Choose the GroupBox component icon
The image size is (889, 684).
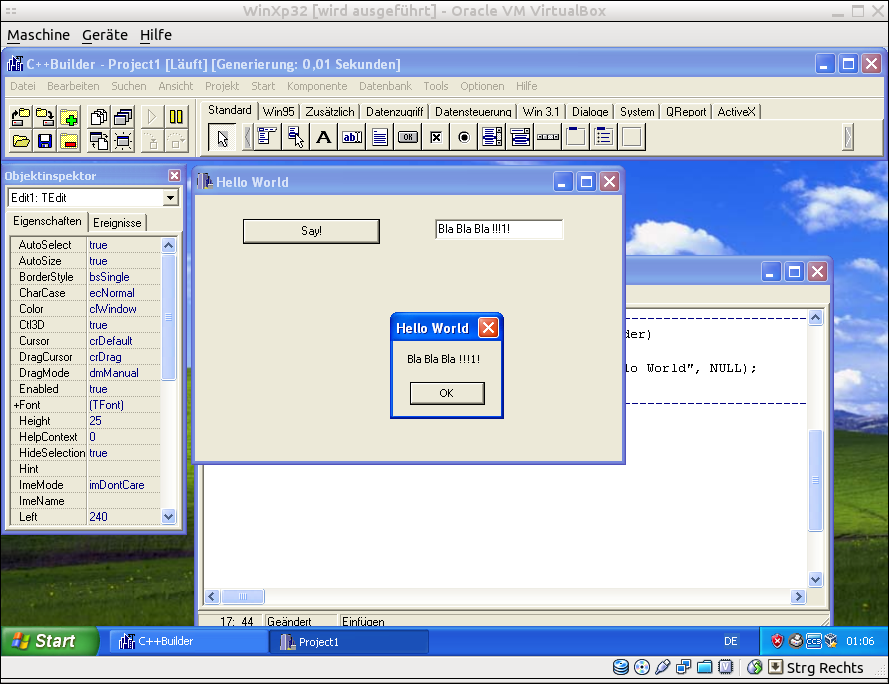pyautogui.click(x=576, y=137)
